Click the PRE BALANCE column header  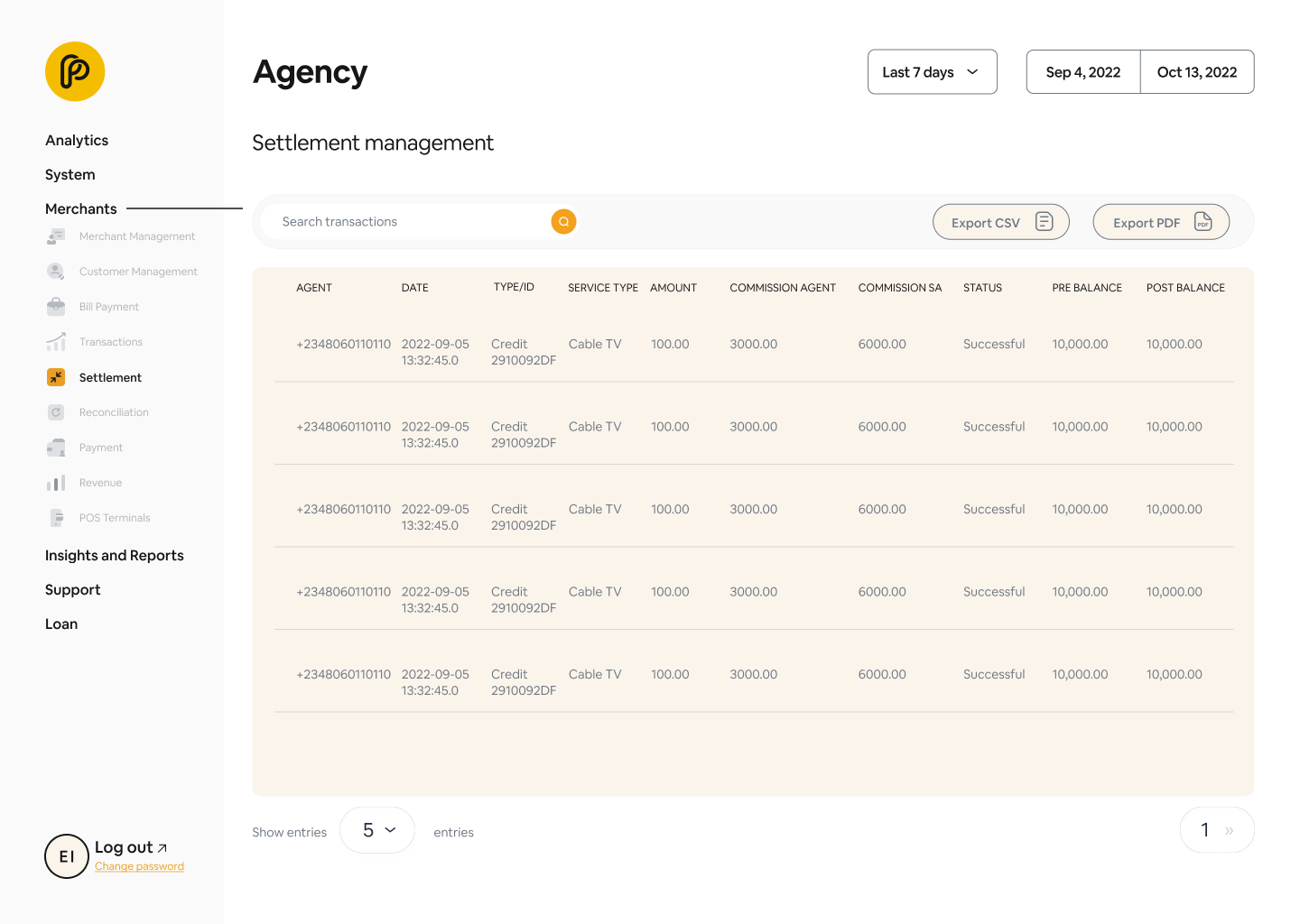[1087, 288]
